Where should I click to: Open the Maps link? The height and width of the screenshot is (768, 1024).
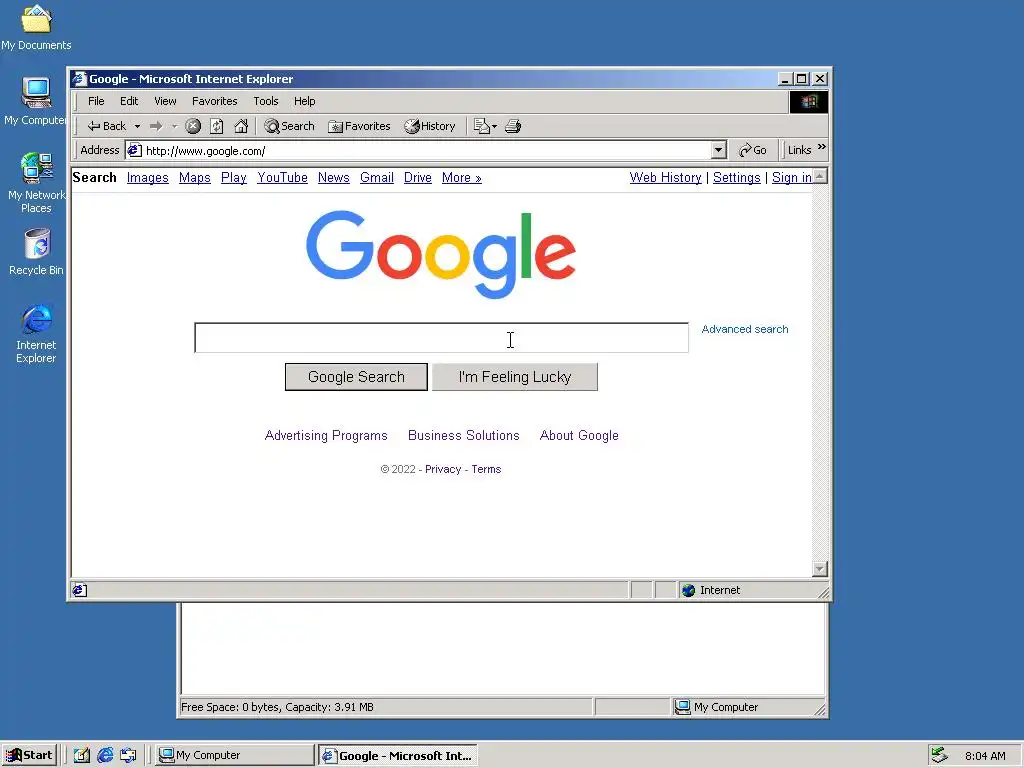[195, 178]
